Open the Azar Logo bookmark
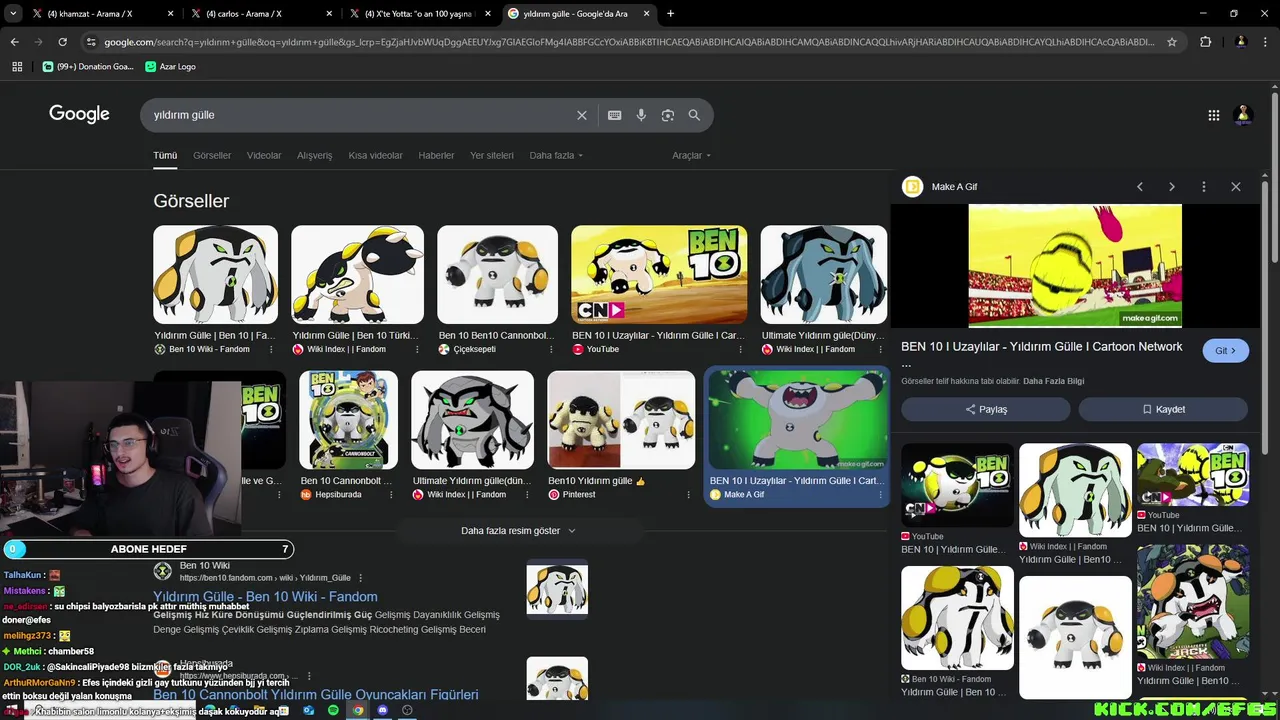Screen dimensions: 1280x720 click(x=170, y=66)
